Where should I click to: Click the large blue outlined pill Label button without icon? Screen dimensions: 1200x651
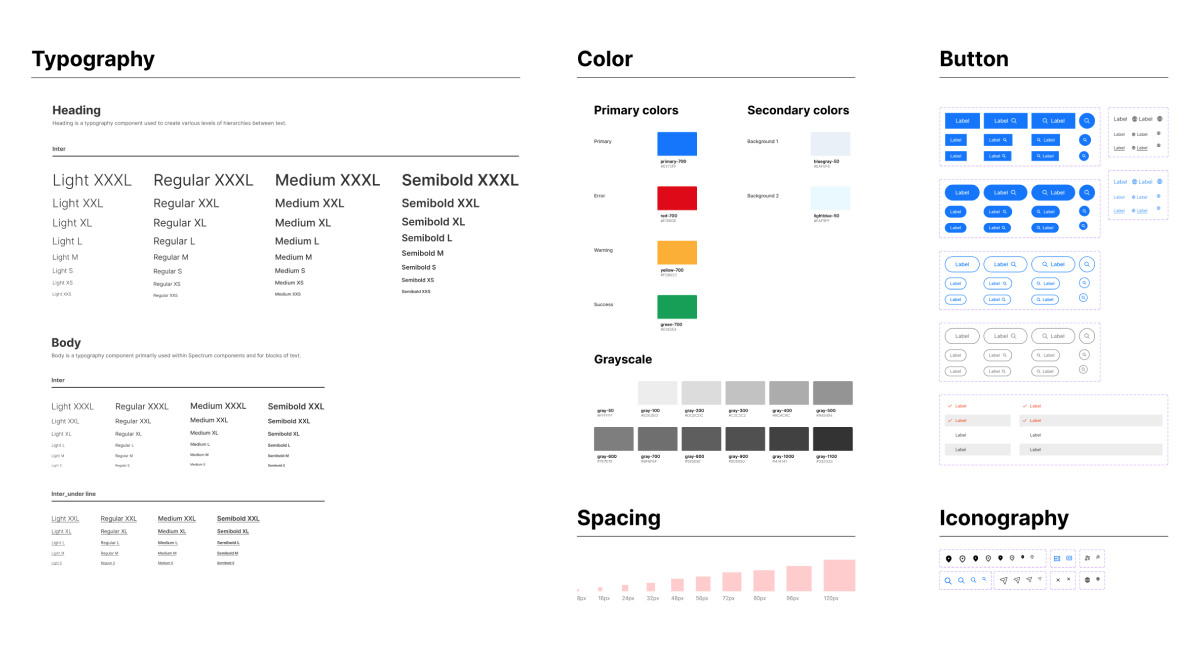pos(962,264)
